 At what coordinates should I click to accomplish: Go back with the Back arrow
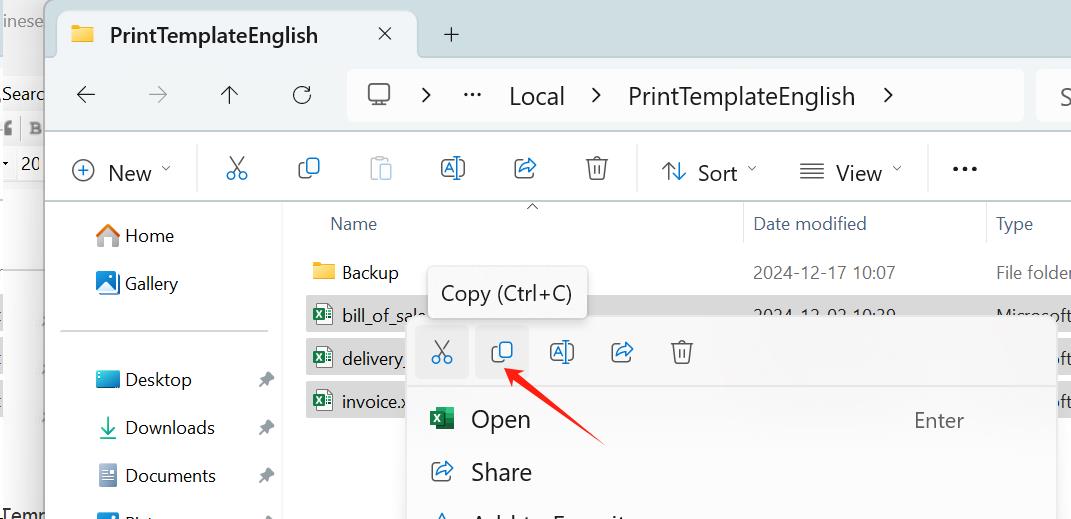tap(86, 95)
